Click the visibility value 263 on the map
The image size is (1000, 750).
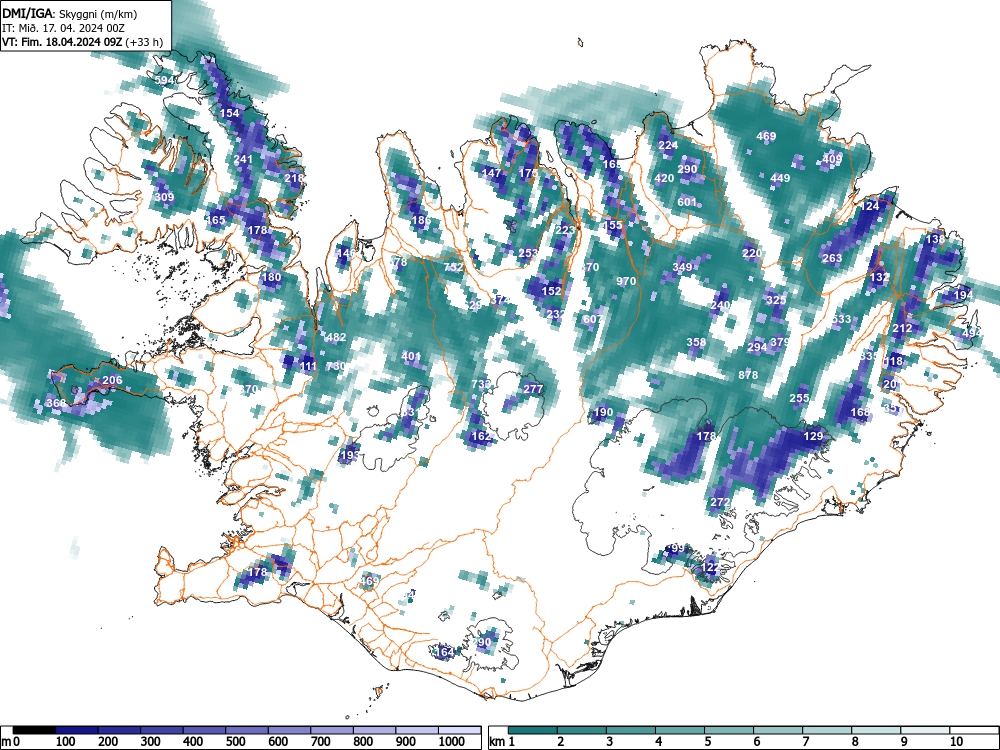pyautogui.click(x=832, y=258)
